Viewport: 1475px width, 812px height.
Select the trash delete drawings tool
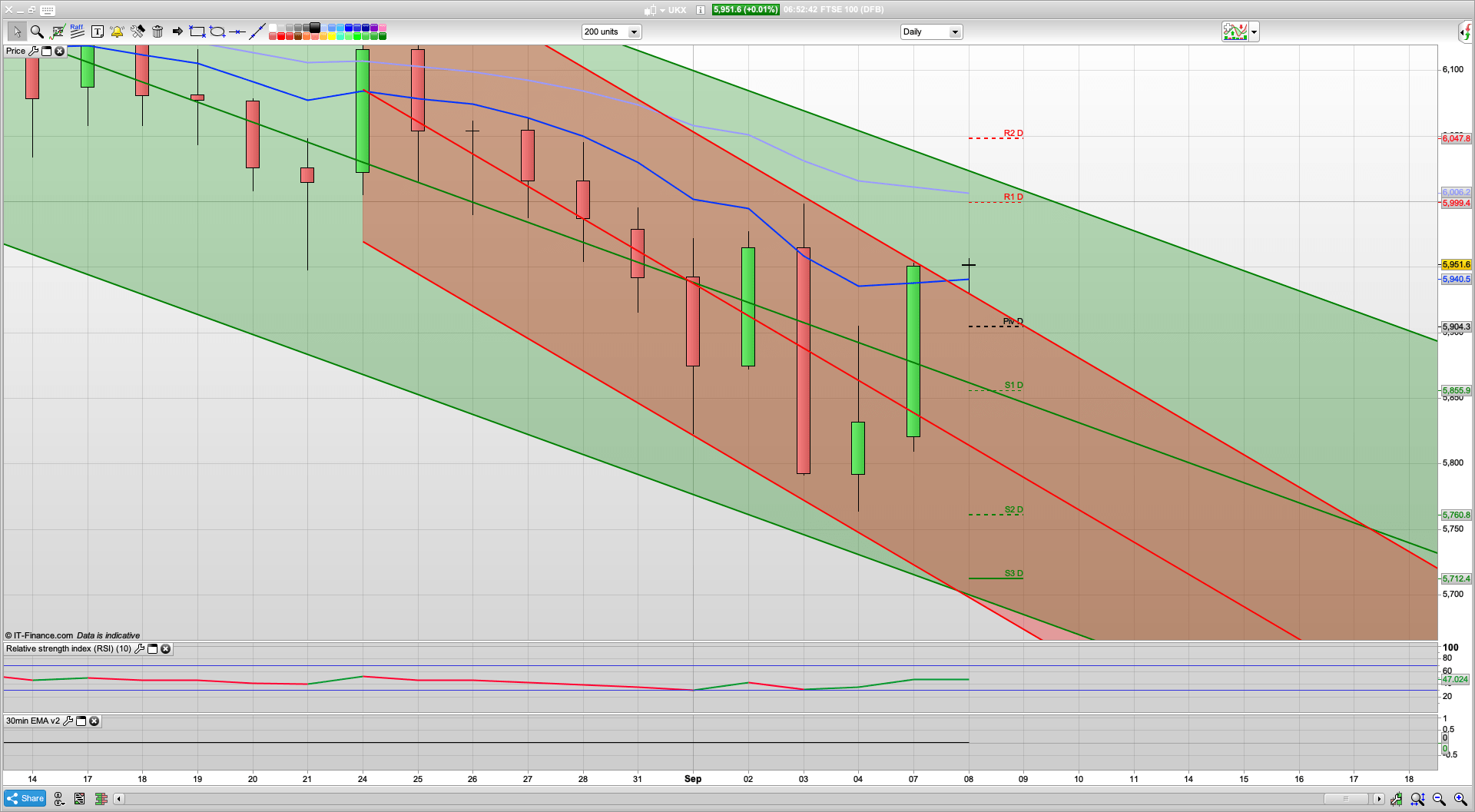(x=157, y=31)
